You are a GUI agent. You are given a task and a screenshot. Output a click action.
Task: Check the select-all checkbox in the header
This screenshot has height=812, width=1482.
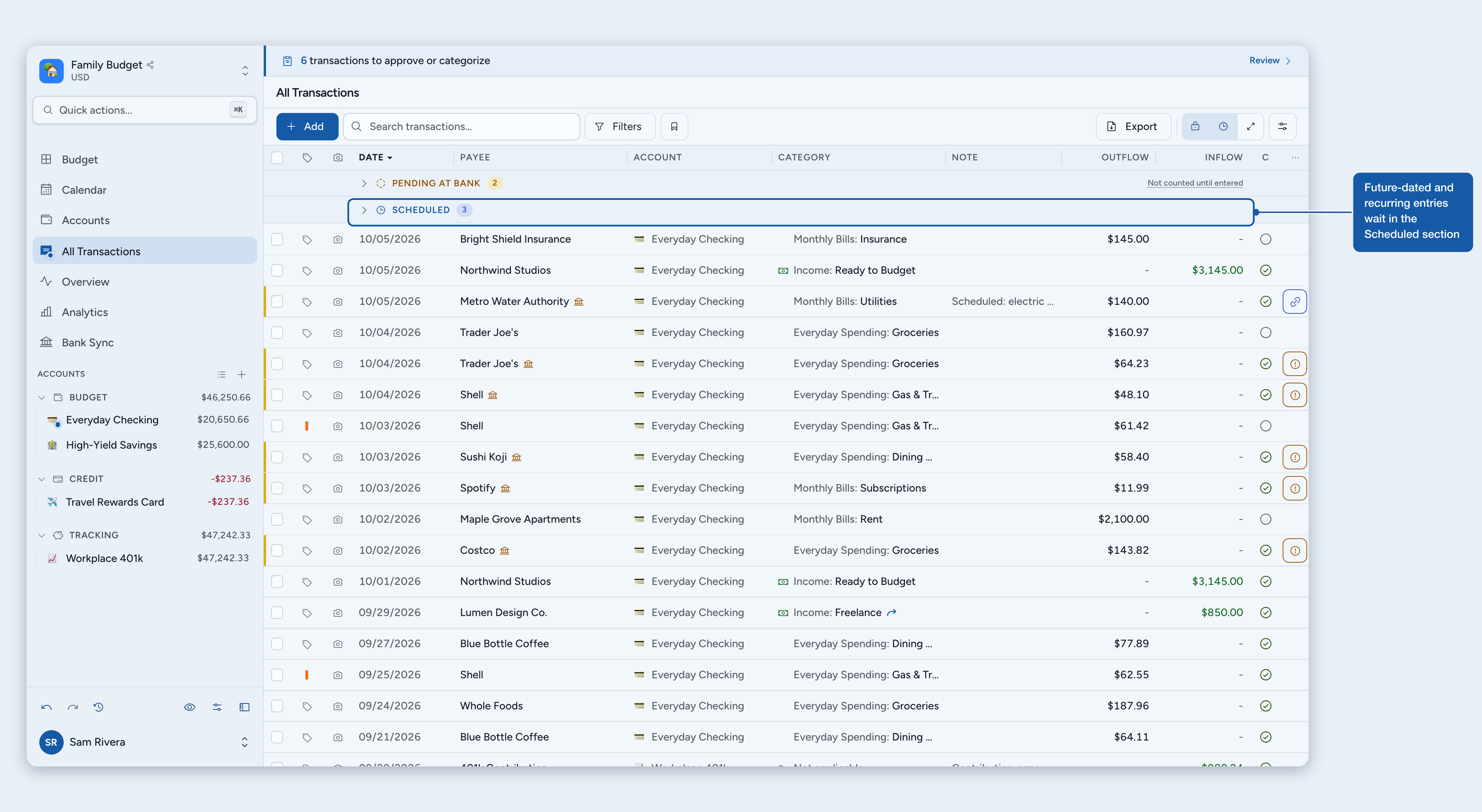[277, 157]
